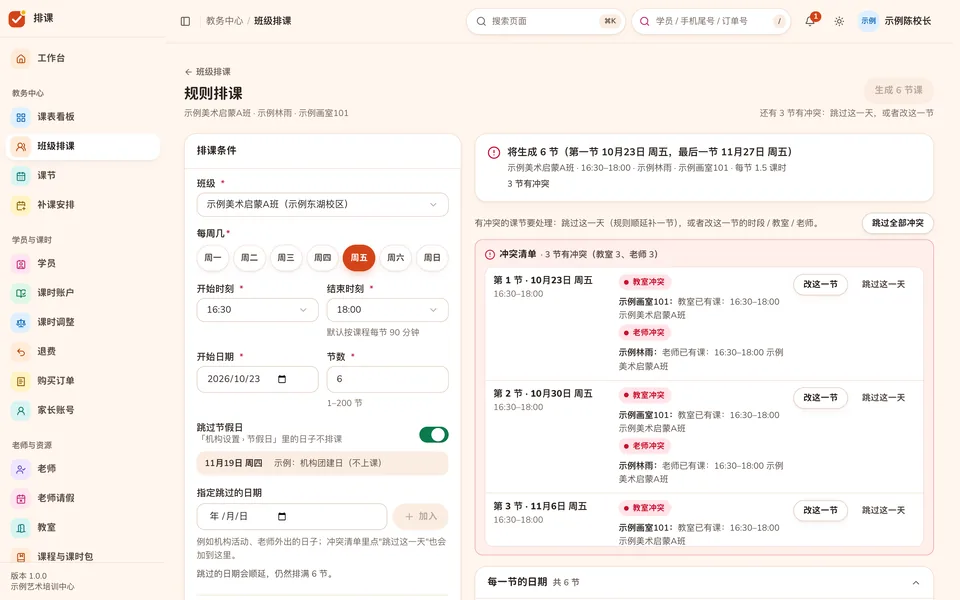Click the 版本 1.0.0 footer text

[29, 576]
